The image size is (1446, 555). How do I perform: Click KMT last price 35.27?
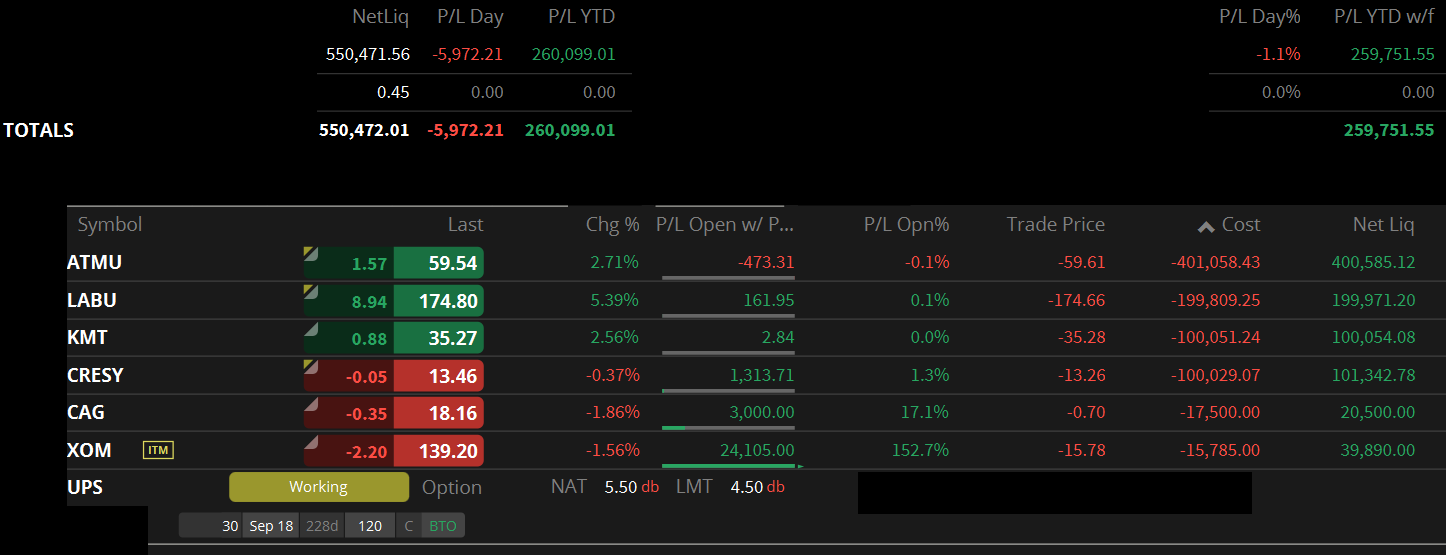tap(439, 338)
